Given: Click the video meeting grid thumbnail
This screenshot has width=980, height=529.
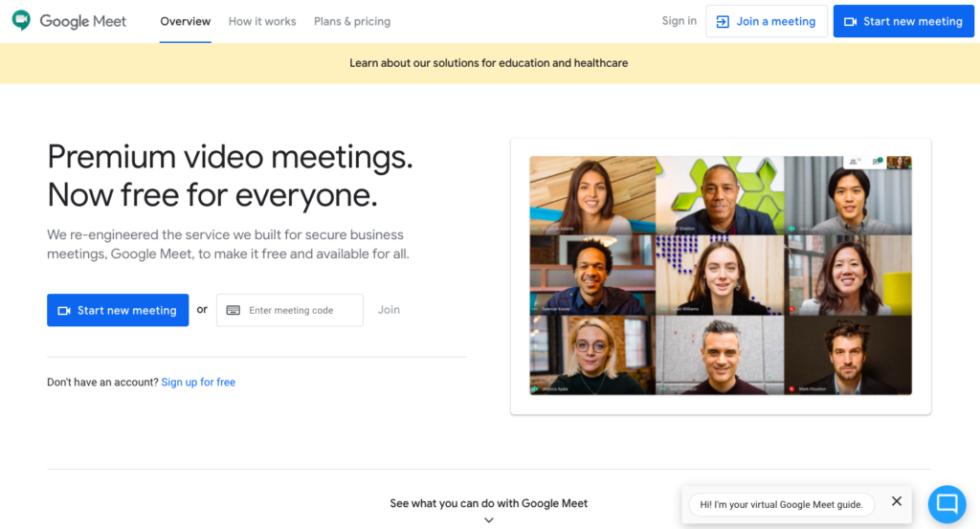Looking at the screenshot, I should (721, 275).
